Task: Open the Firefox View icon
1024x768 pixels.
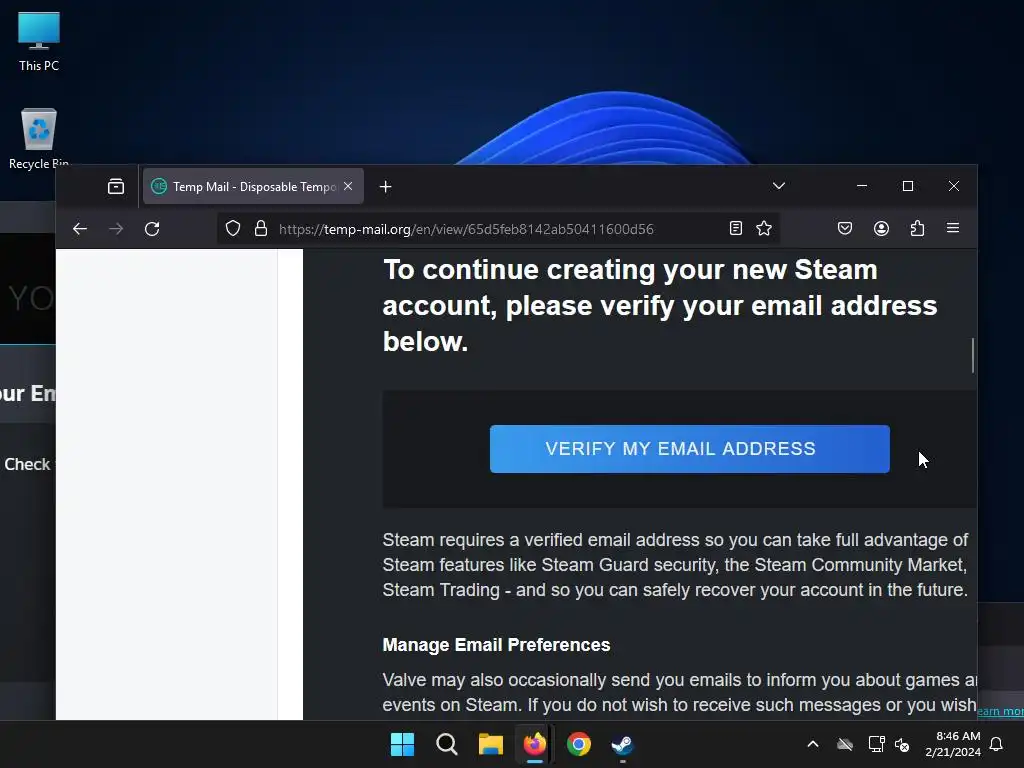Action: 116,187
